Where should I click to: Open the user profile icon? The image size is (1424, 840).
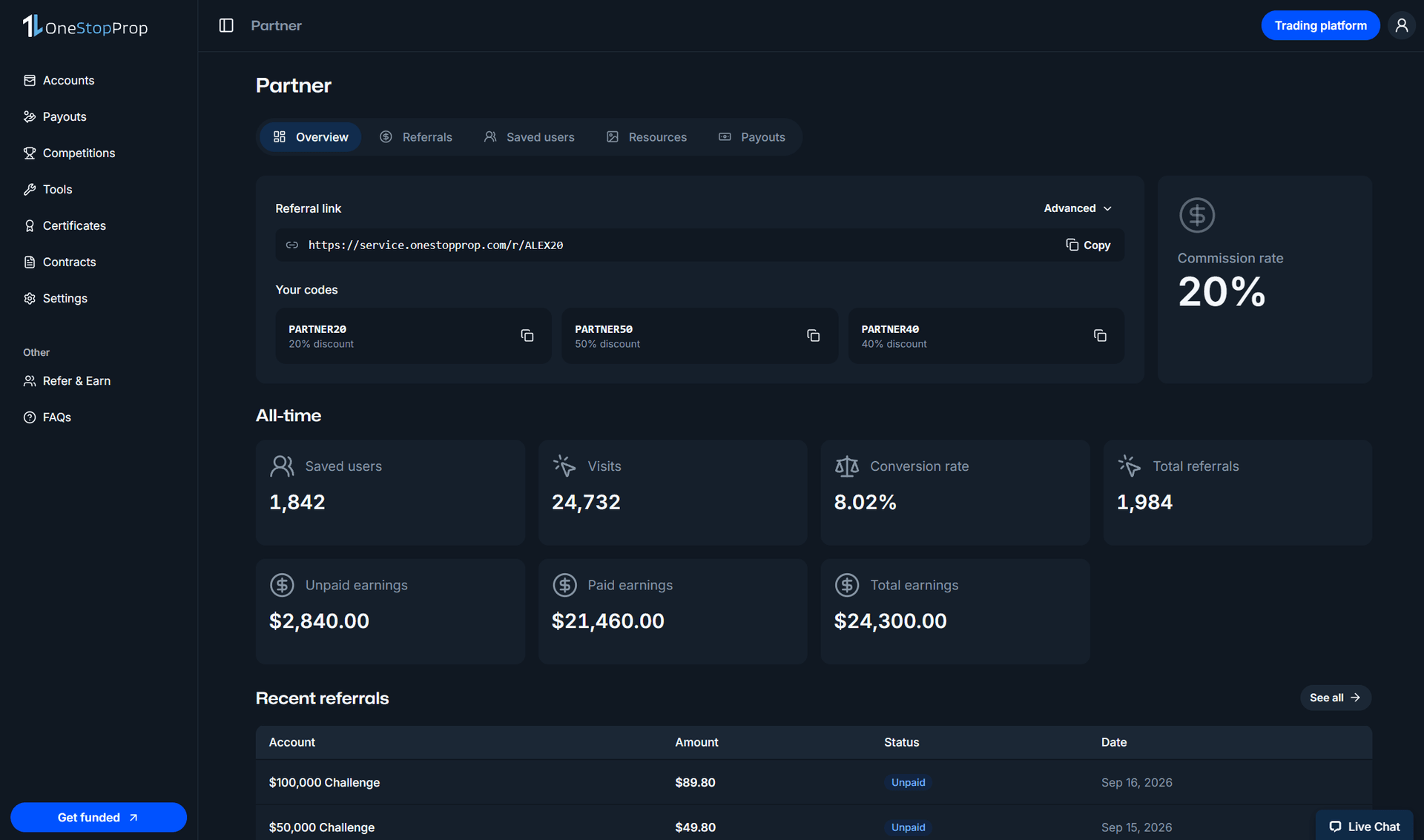click(x=1401, y=25)
